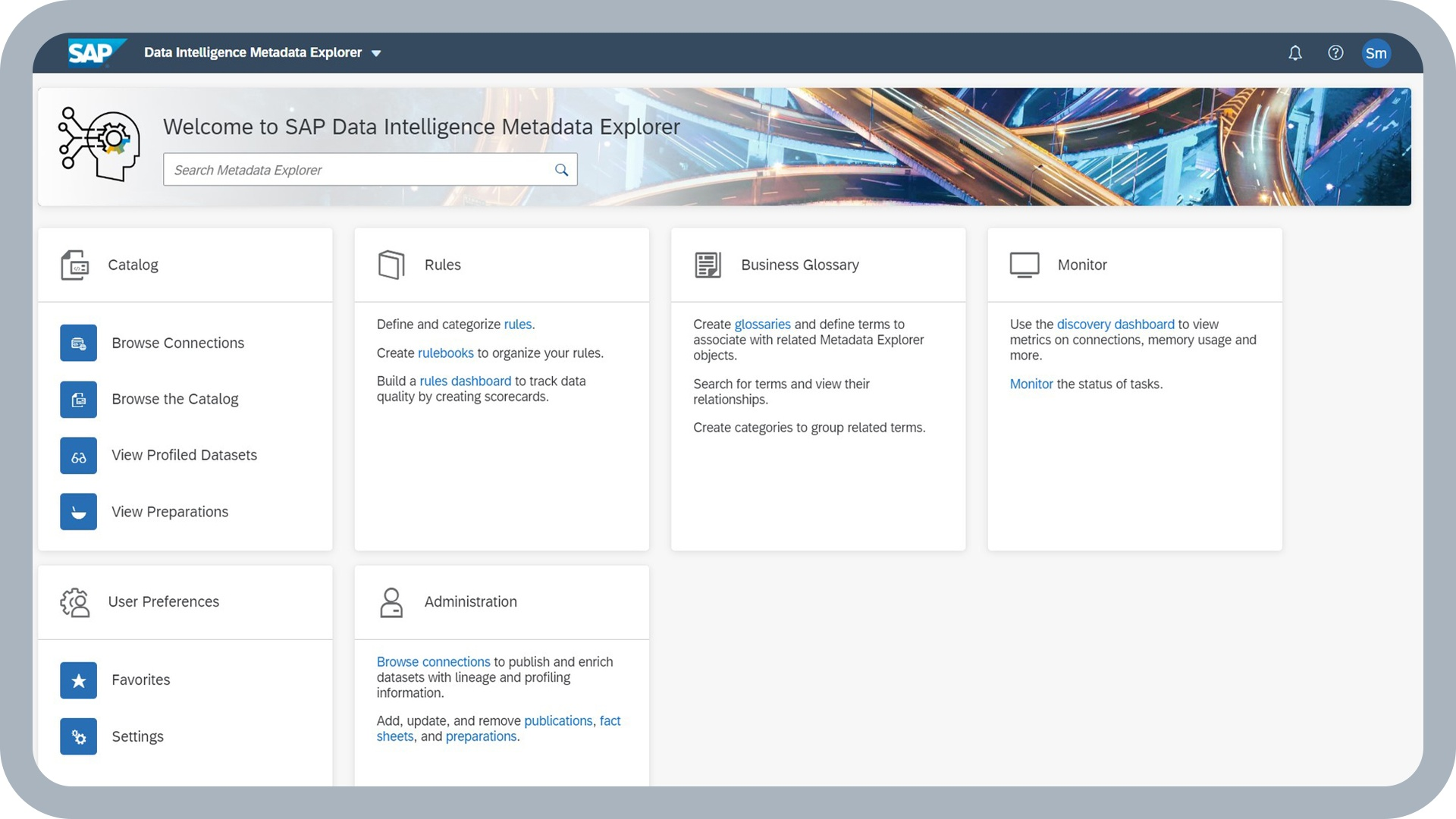Follow the 'rulebooks' link
This screenshot has height=819, width=1456.
(x=446, y=353)
